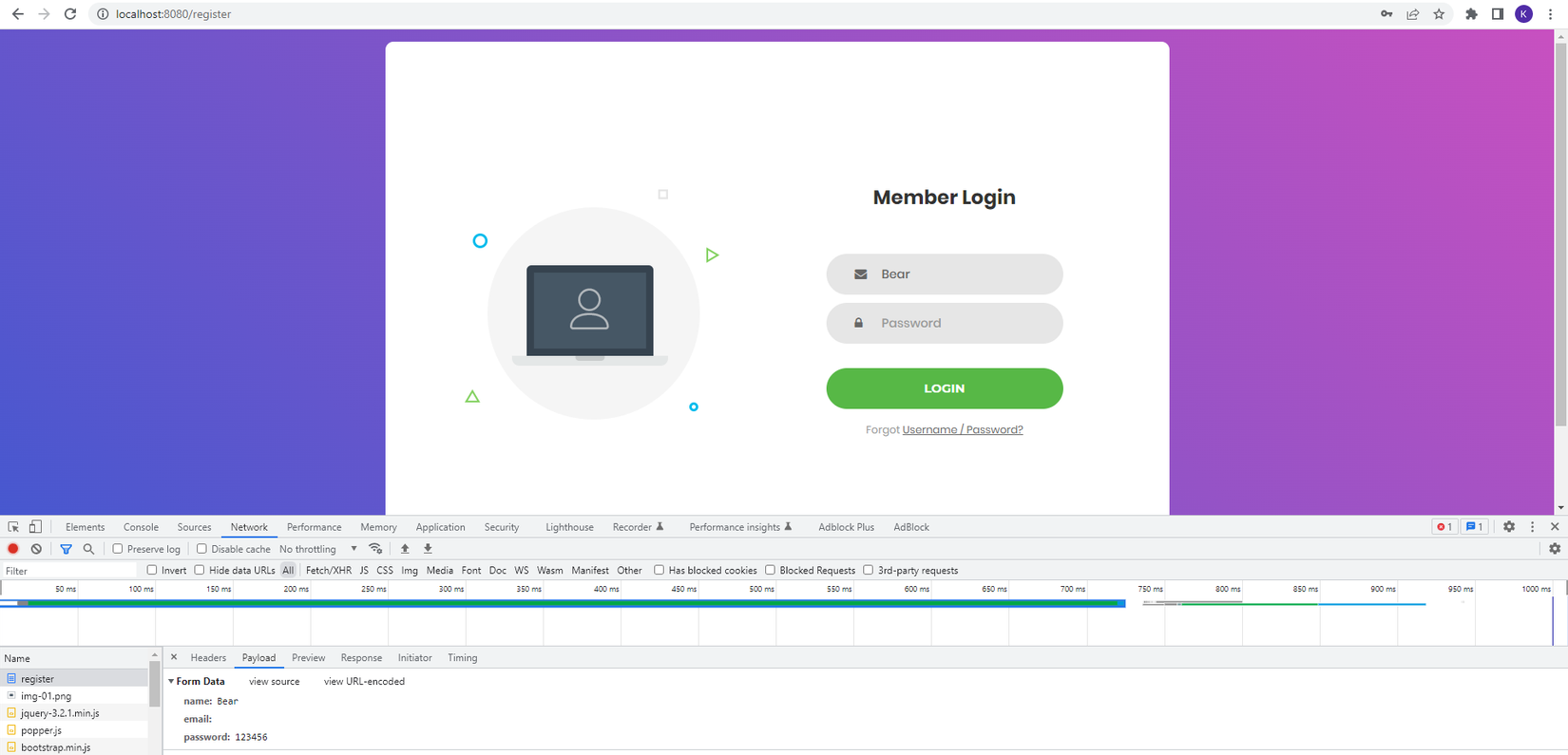Filter requests by CSS type

pos(384,570)
